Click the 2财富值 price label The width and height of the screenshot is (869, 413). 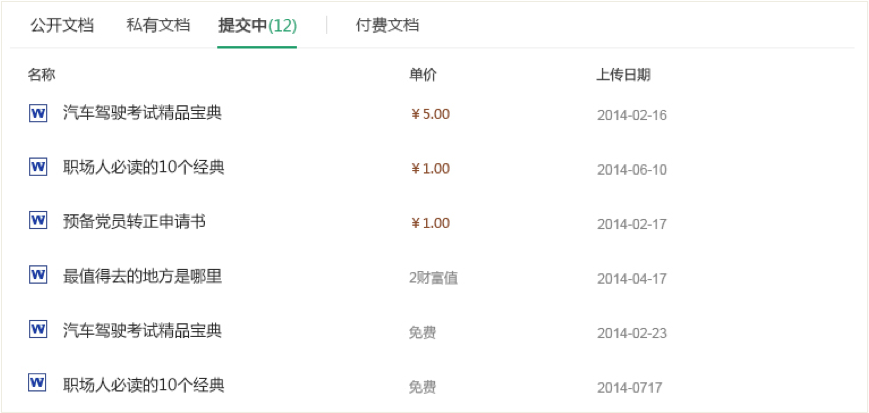(x=433, y=278)
